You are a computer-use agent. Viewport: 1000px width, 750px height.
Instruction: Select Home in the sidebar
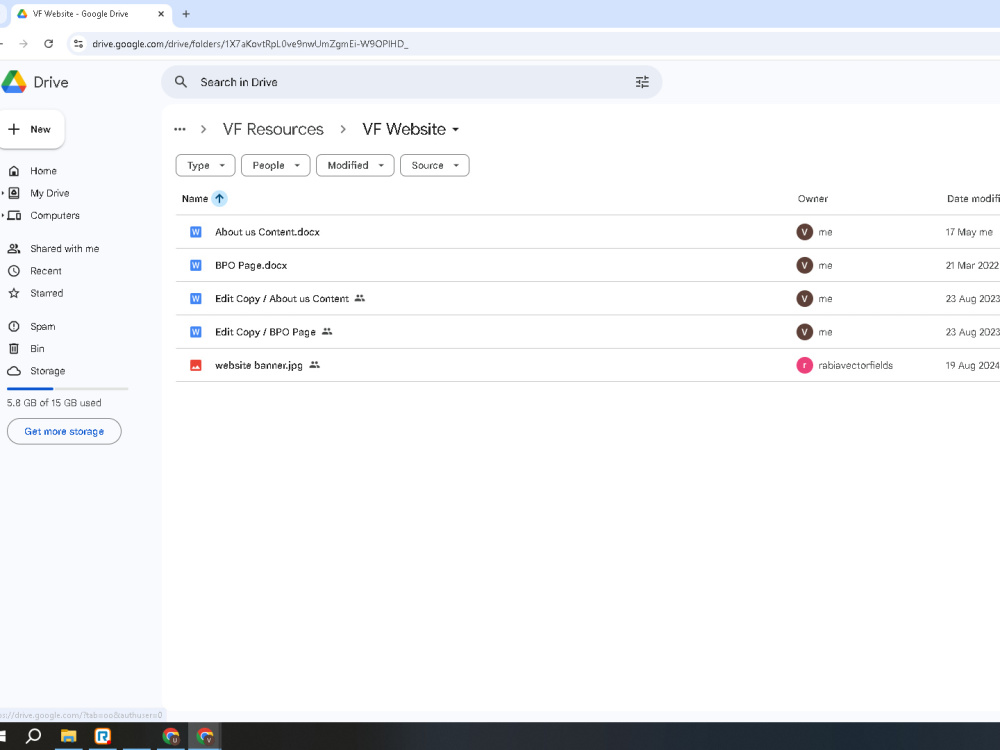43,171
